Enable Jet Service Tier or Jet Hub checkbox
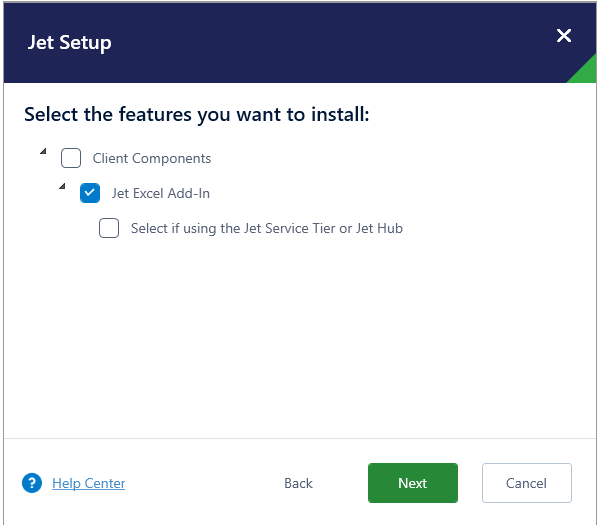 tap(109, 228)
